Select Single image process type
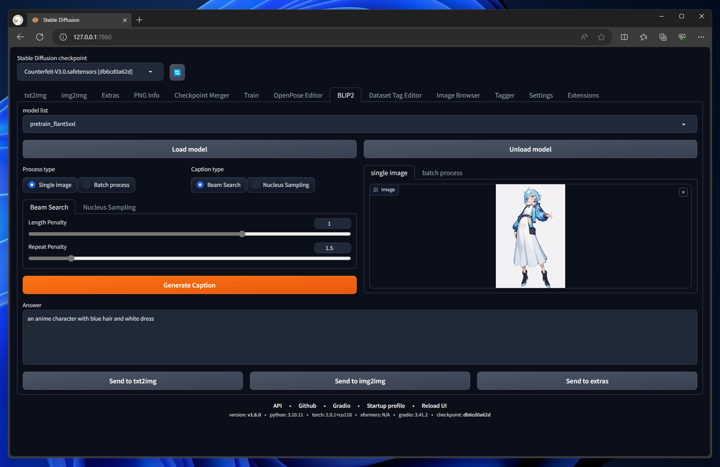 pyautogui.click(x=50, y=185)
